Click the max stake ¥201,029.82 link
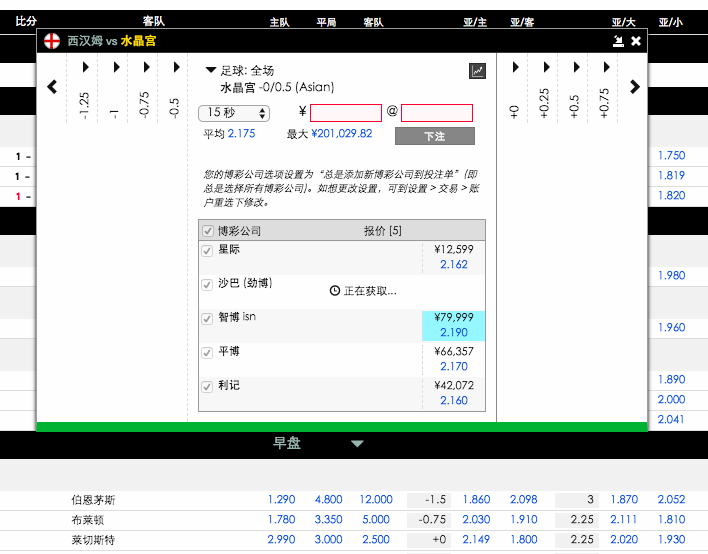 341,133
